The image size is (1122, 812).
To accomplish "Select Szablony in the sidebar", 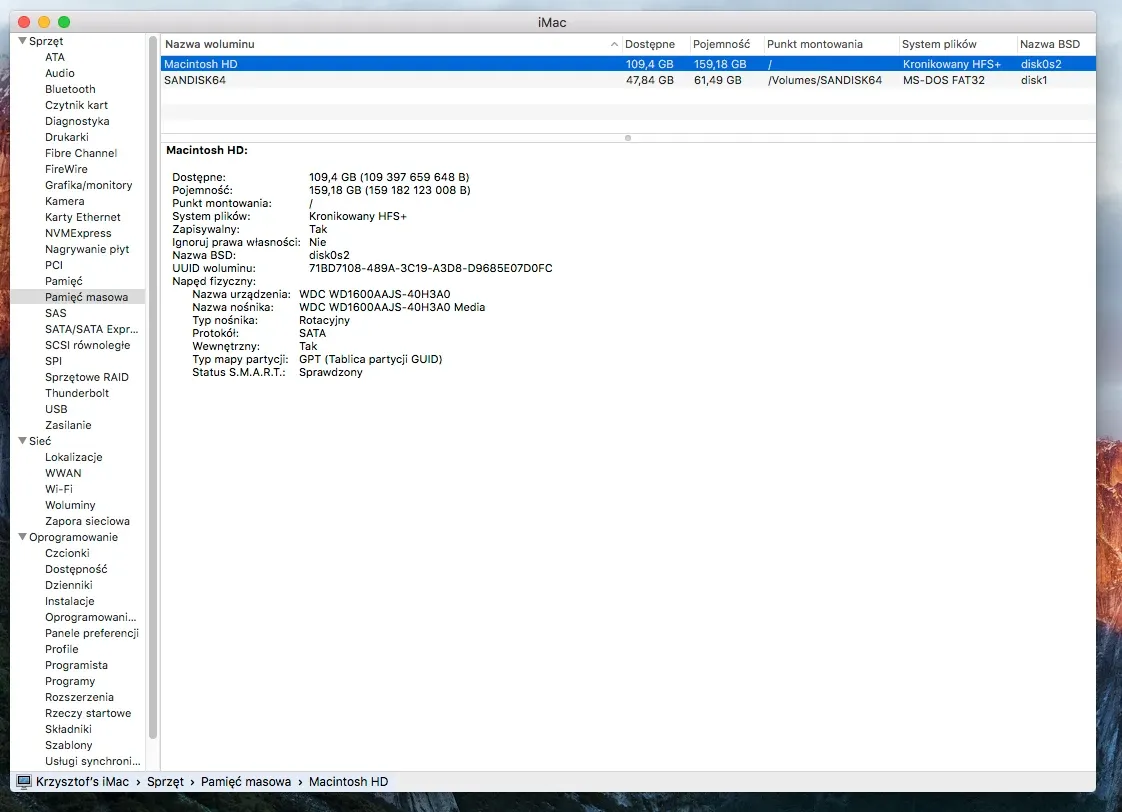I will [x=69, y=745].
